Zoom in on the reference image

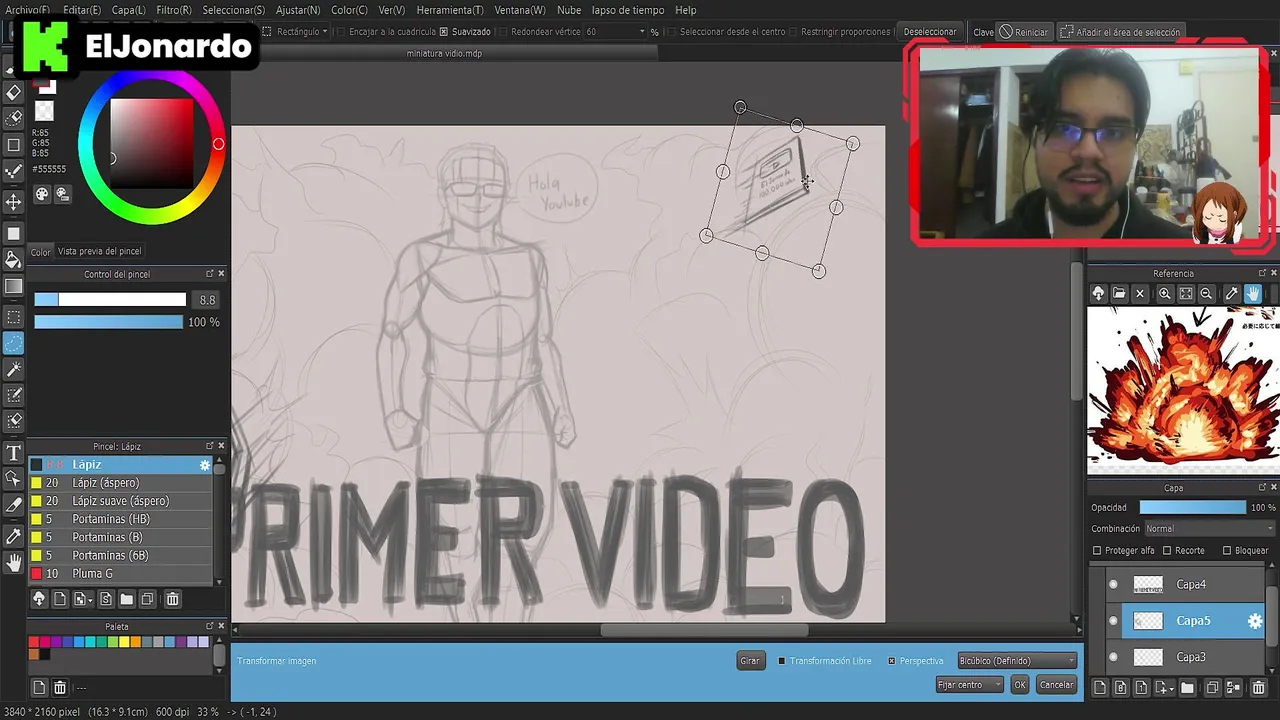(x=1164, y=293)
